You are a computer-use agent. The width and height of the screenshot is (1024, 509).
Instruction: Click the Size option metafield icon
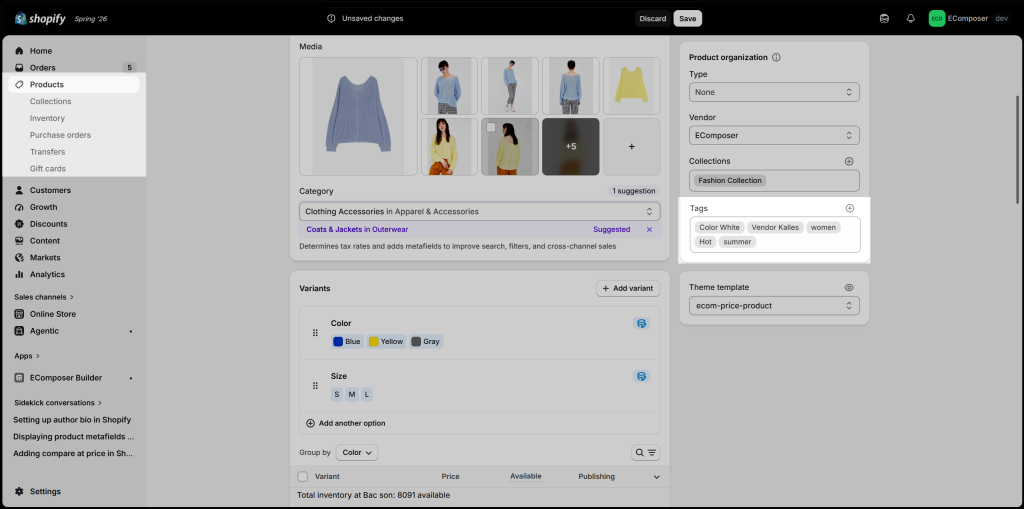[x=641, y=376]
